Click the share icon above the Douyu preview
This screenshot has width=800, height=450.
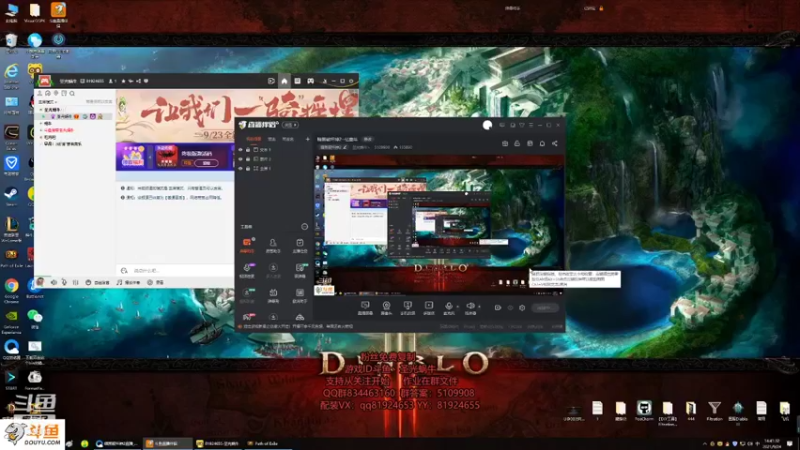pos(555,143)
